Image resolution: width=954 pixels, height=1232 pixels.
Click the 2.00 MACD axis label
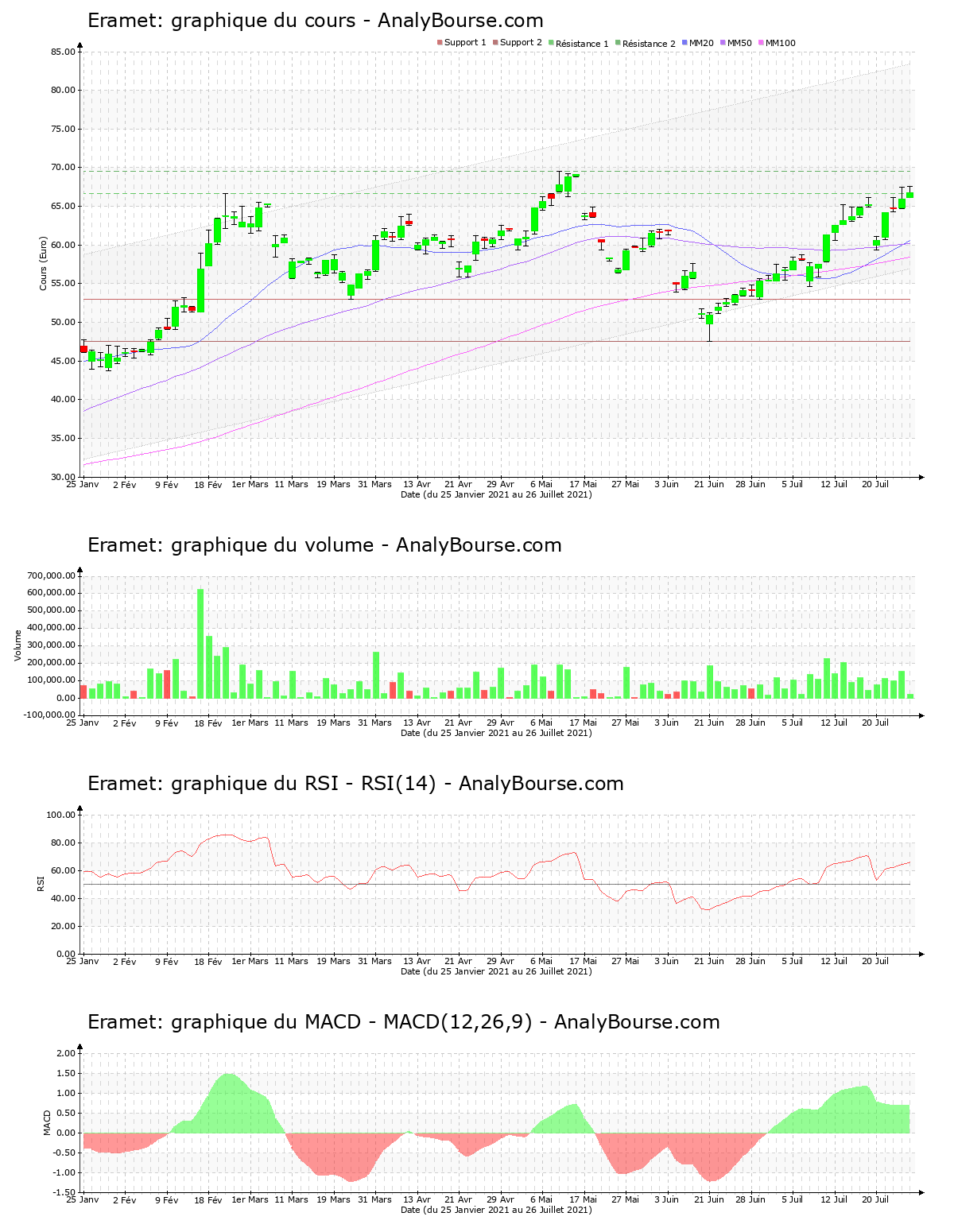pos(67,1053)
